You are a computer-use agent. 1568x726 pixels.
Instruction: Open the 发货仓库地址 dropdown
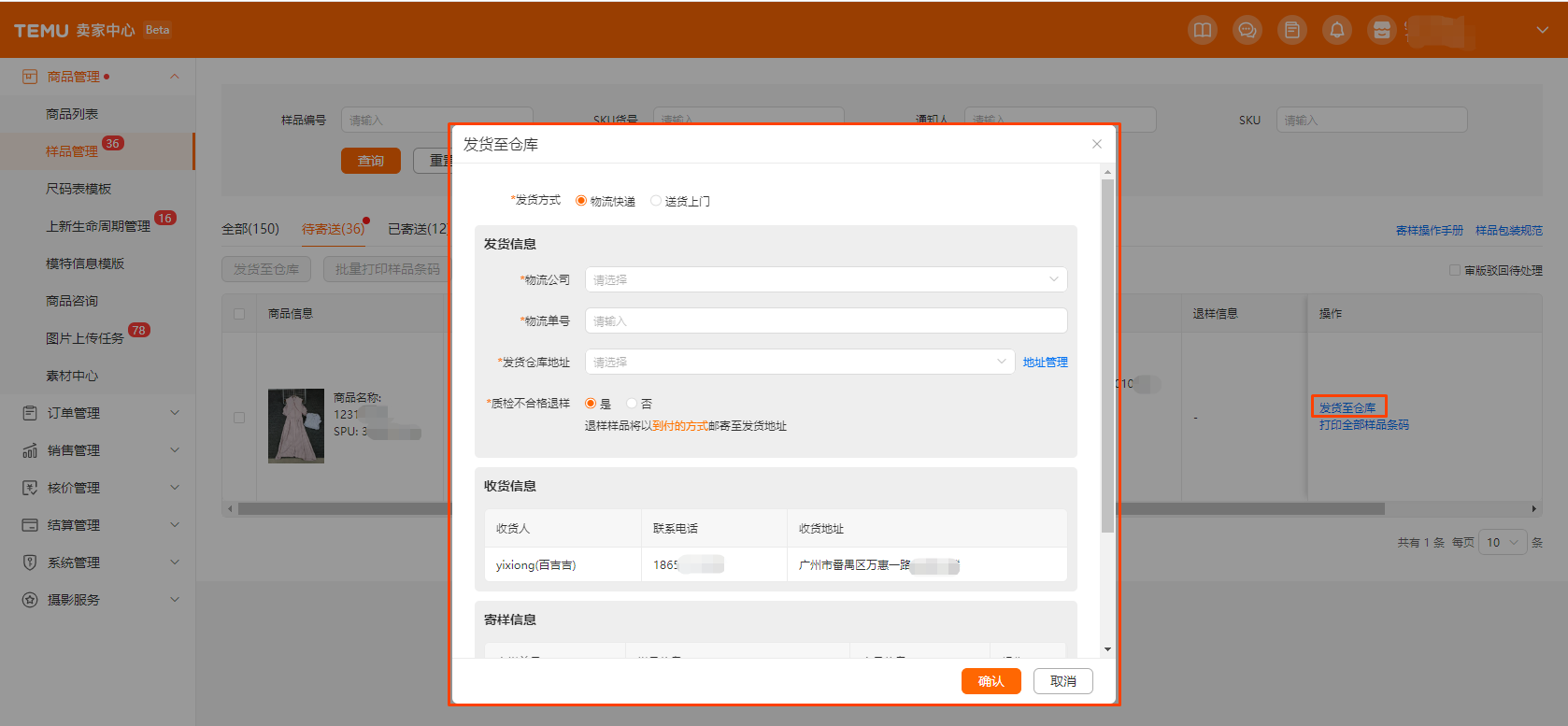point(799,362)
